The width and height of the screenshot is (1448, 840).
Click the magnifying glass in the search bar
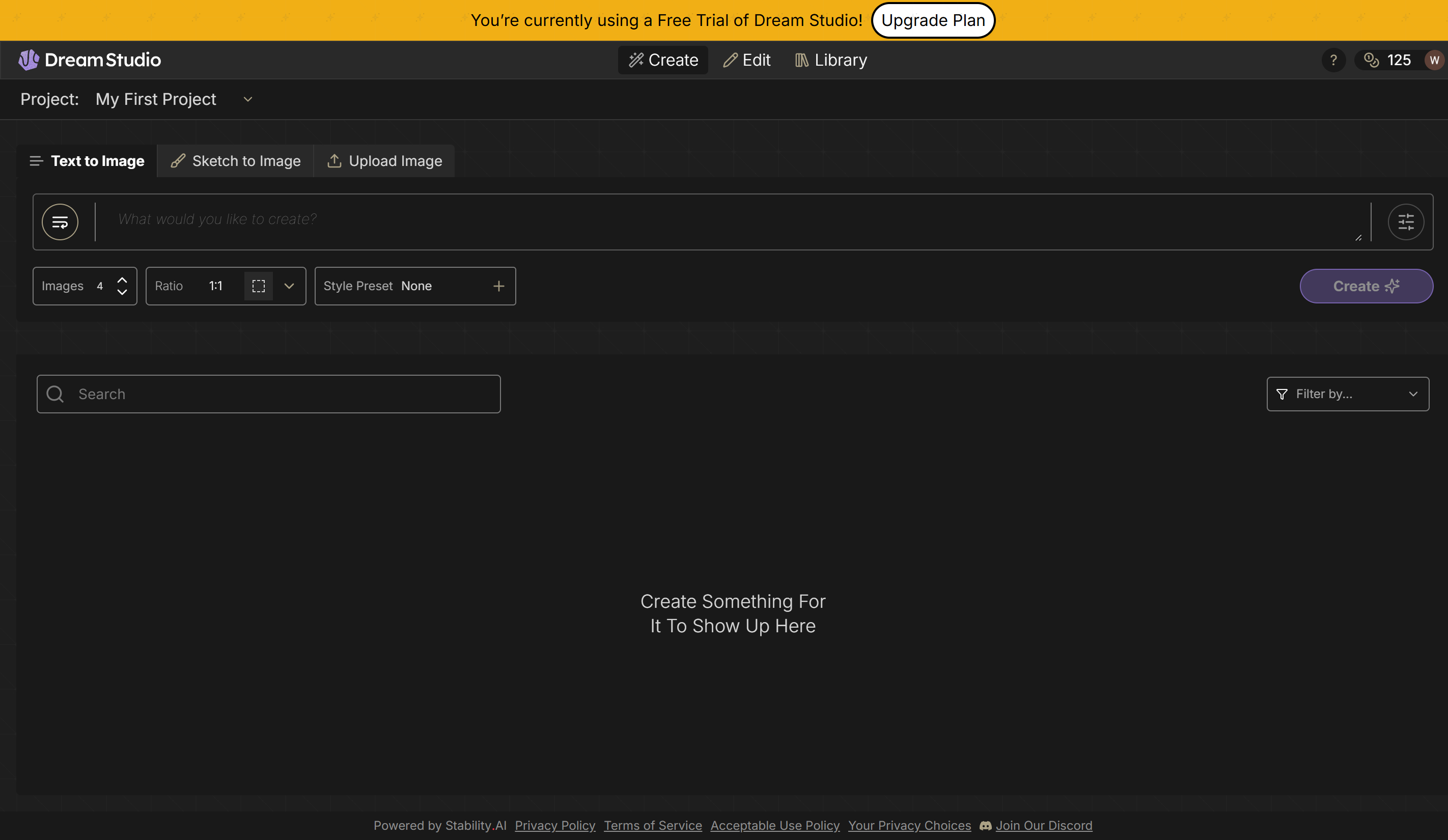coord(55,394)
